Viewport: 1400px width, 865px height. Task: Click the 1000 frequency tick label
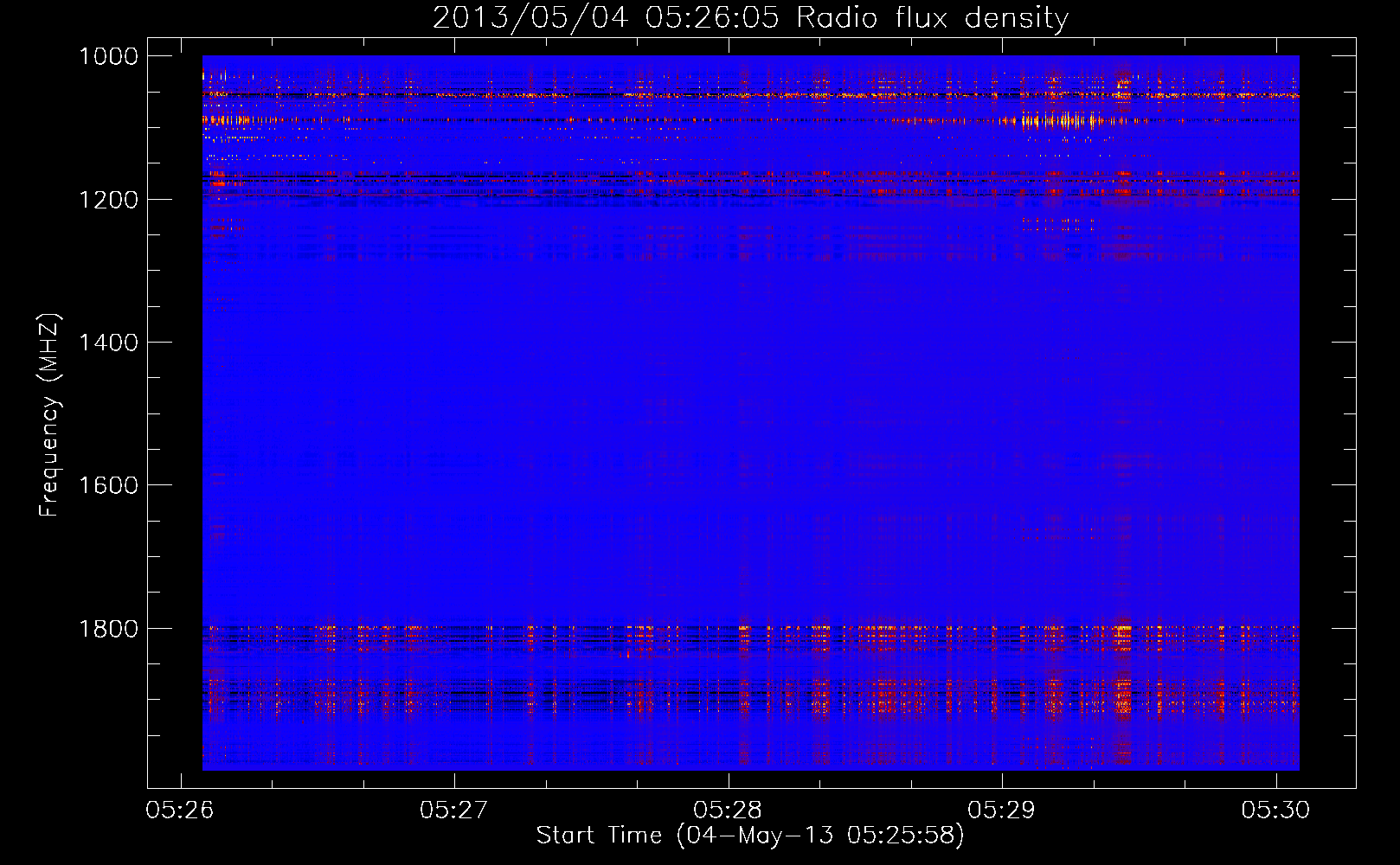click(x=108, y=56)
